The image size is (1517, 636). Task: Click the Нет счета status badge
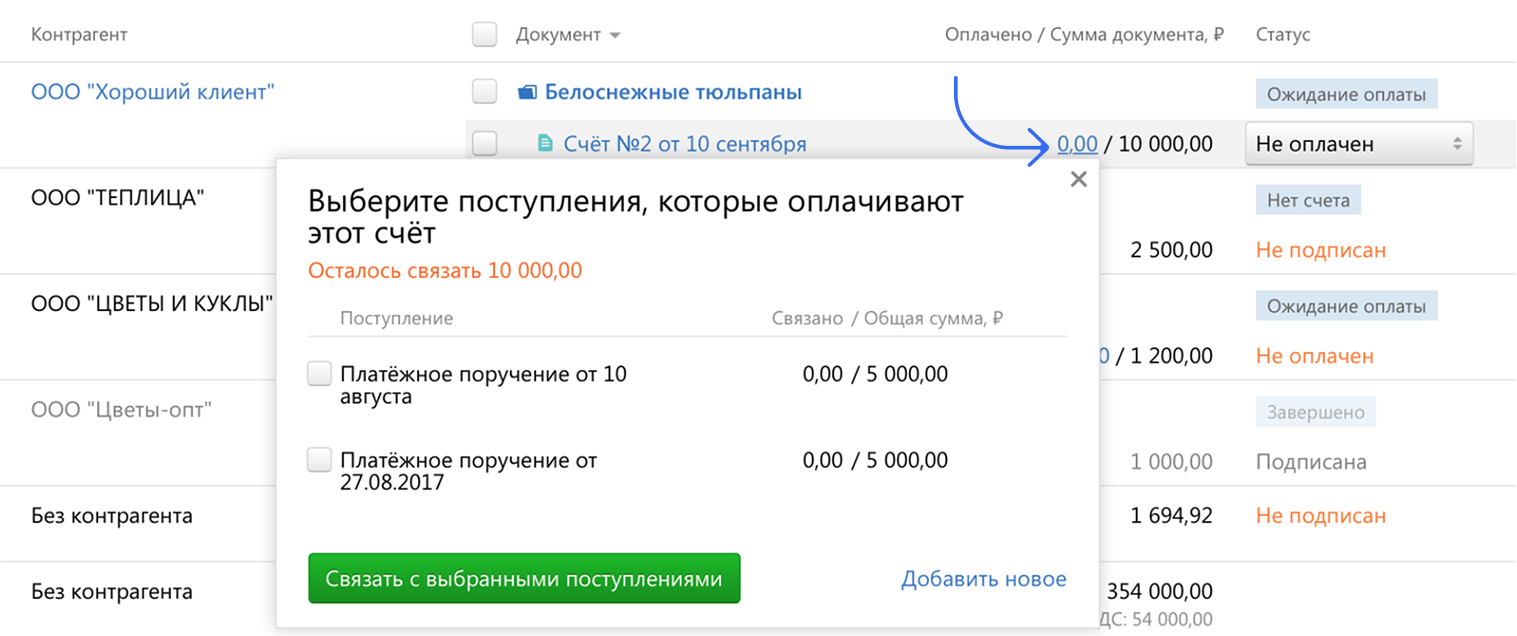pyautogui.click(x=1308, y=201)
